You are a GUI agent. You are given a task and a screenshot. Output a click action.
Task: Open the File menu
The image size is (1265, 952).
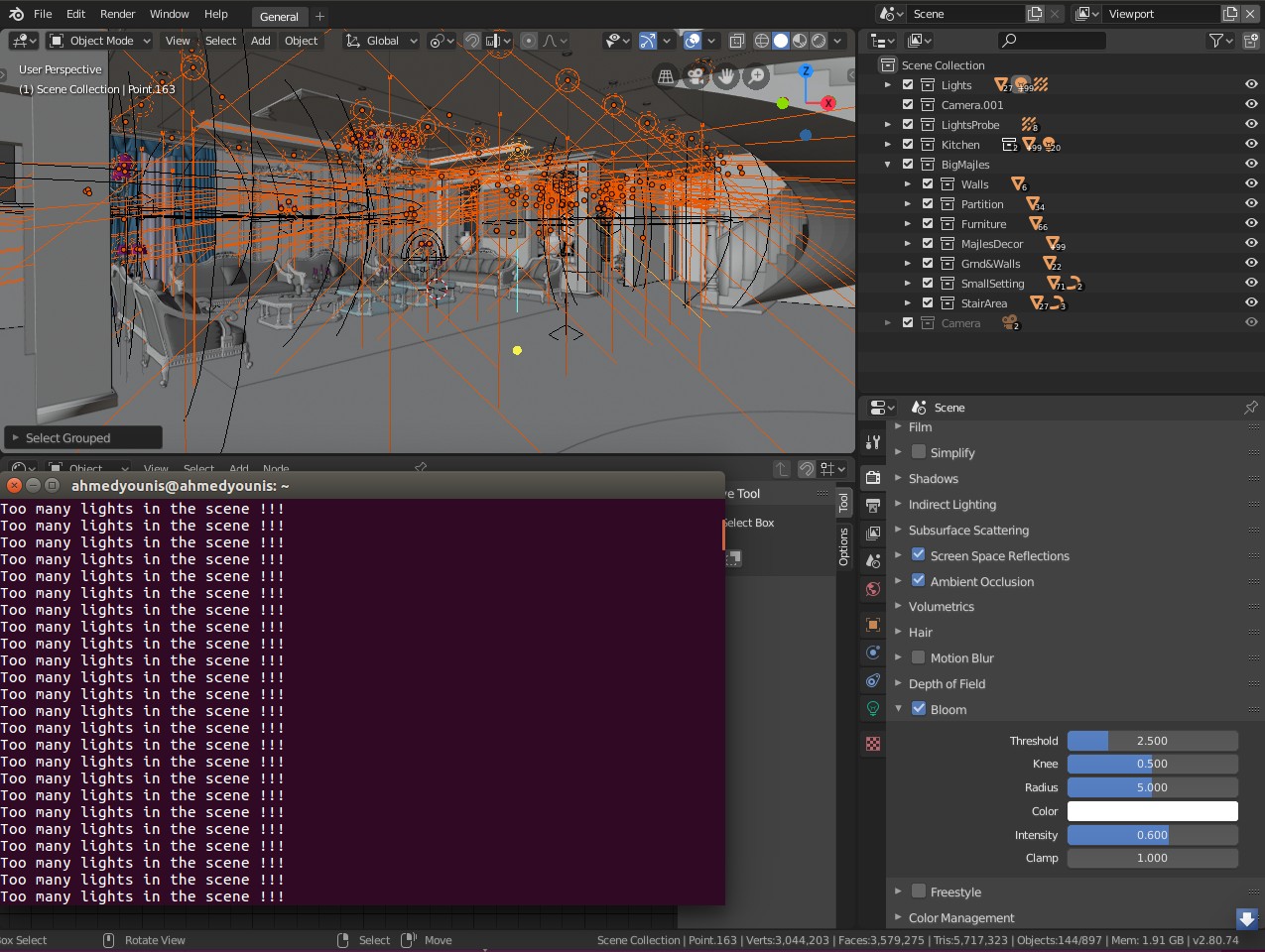click(43, 14)
